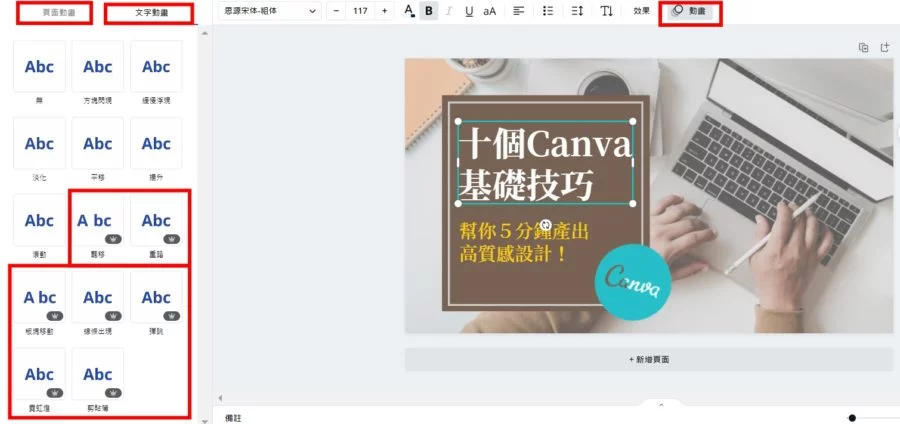
Task: Apply the 平移 pan animation
Action: click(98, 143)
